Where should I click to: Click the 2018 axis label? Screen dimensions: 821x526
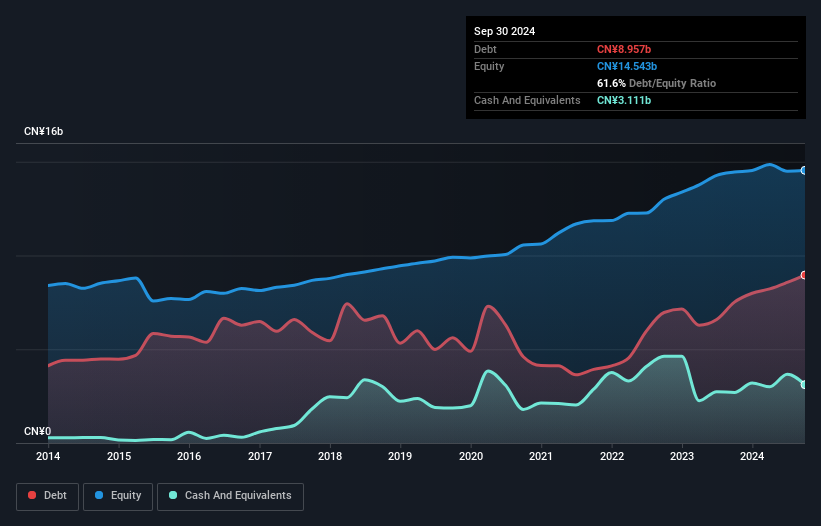point(330,456)
